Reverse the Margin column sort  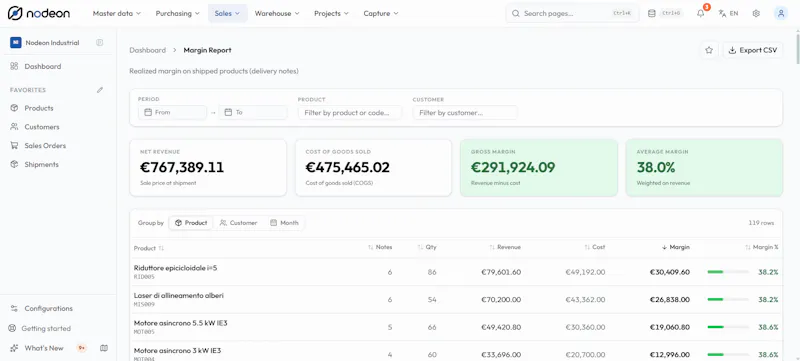pos(676,247)
